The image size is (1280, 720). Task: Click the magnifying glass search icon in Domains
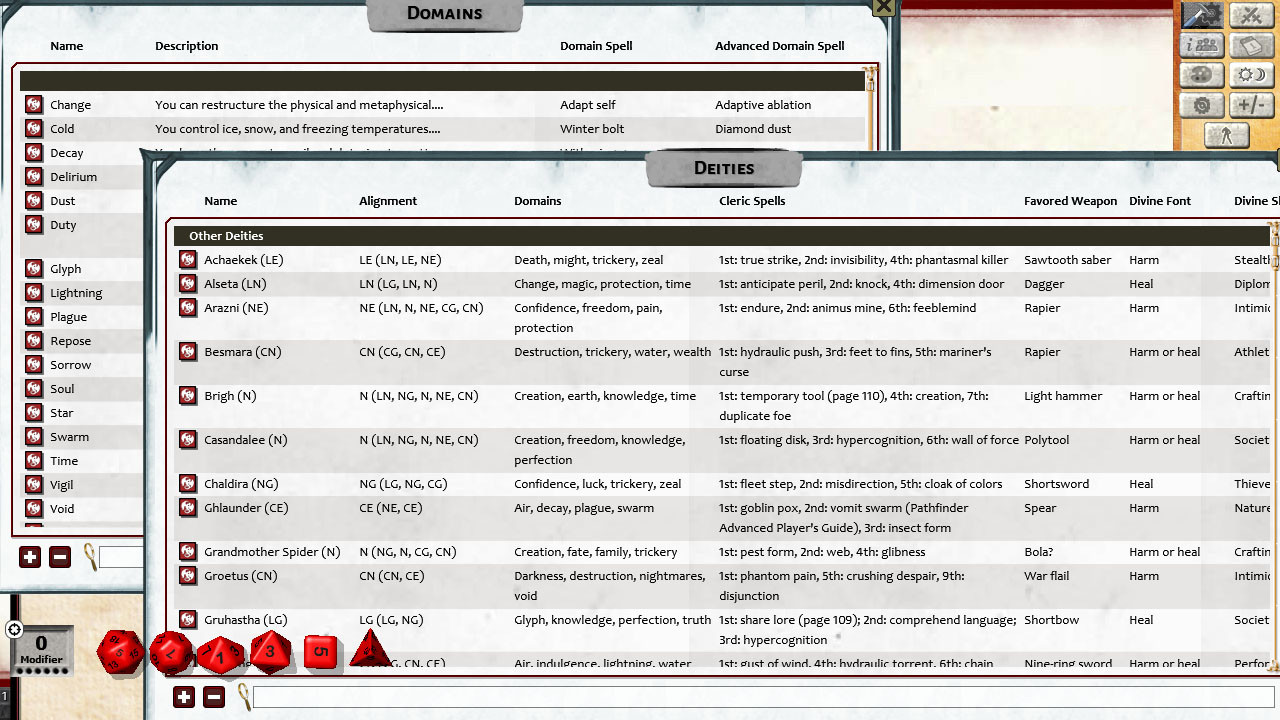89,558
